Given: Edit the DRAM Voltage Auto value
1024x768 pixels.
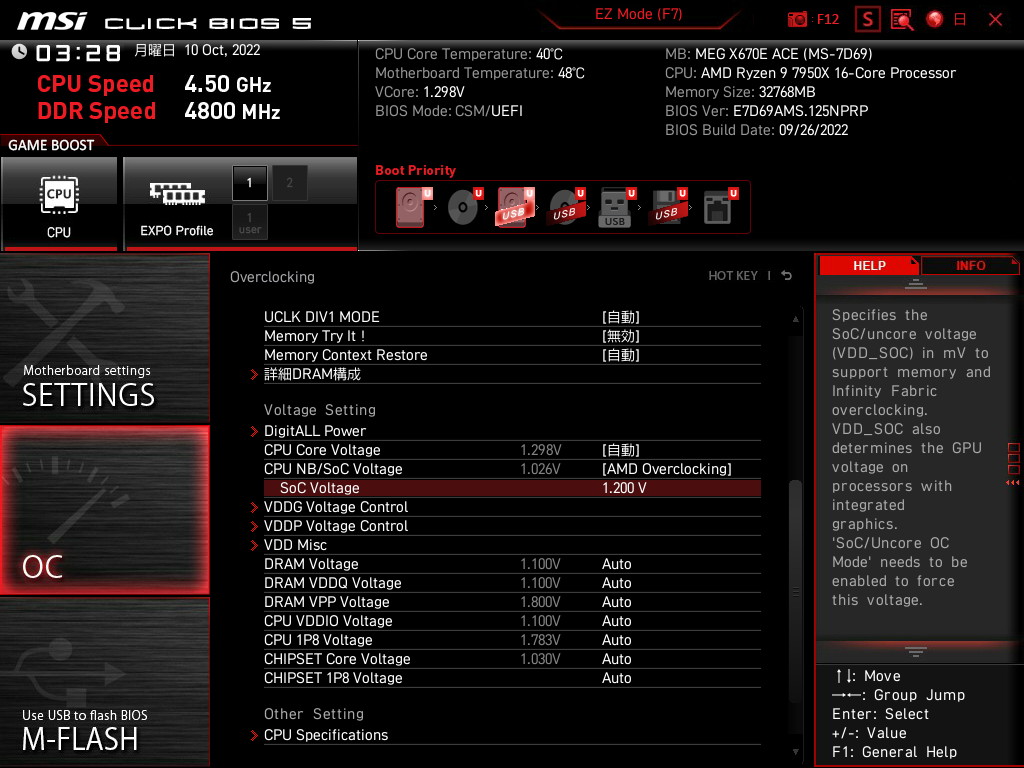Looking at the screenshot, I should point(616,564).
